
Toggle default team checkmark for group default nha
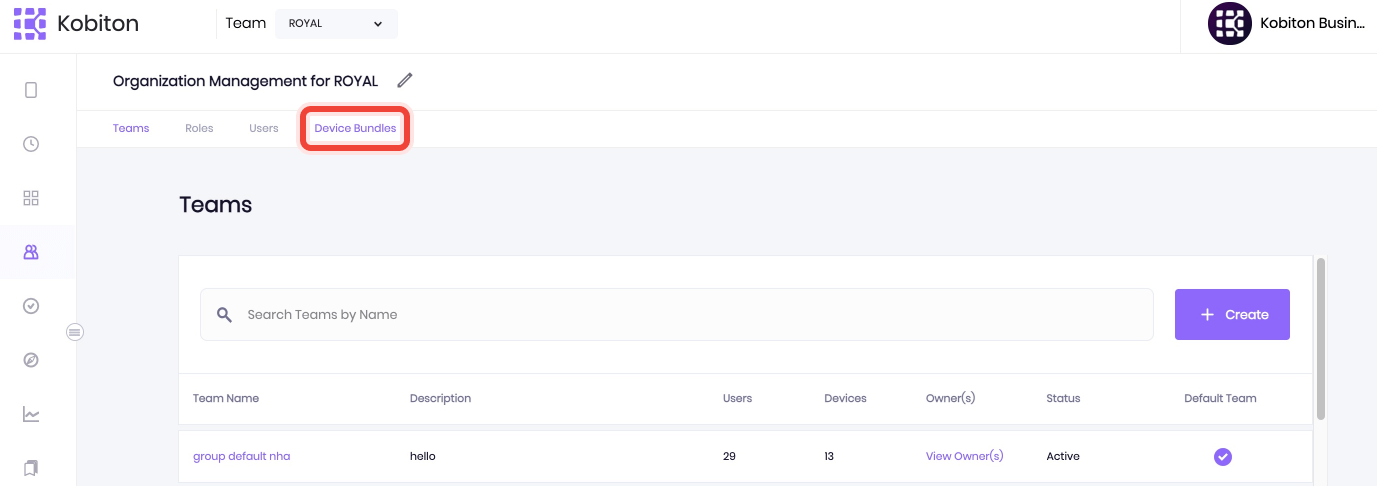(1222, 457)
